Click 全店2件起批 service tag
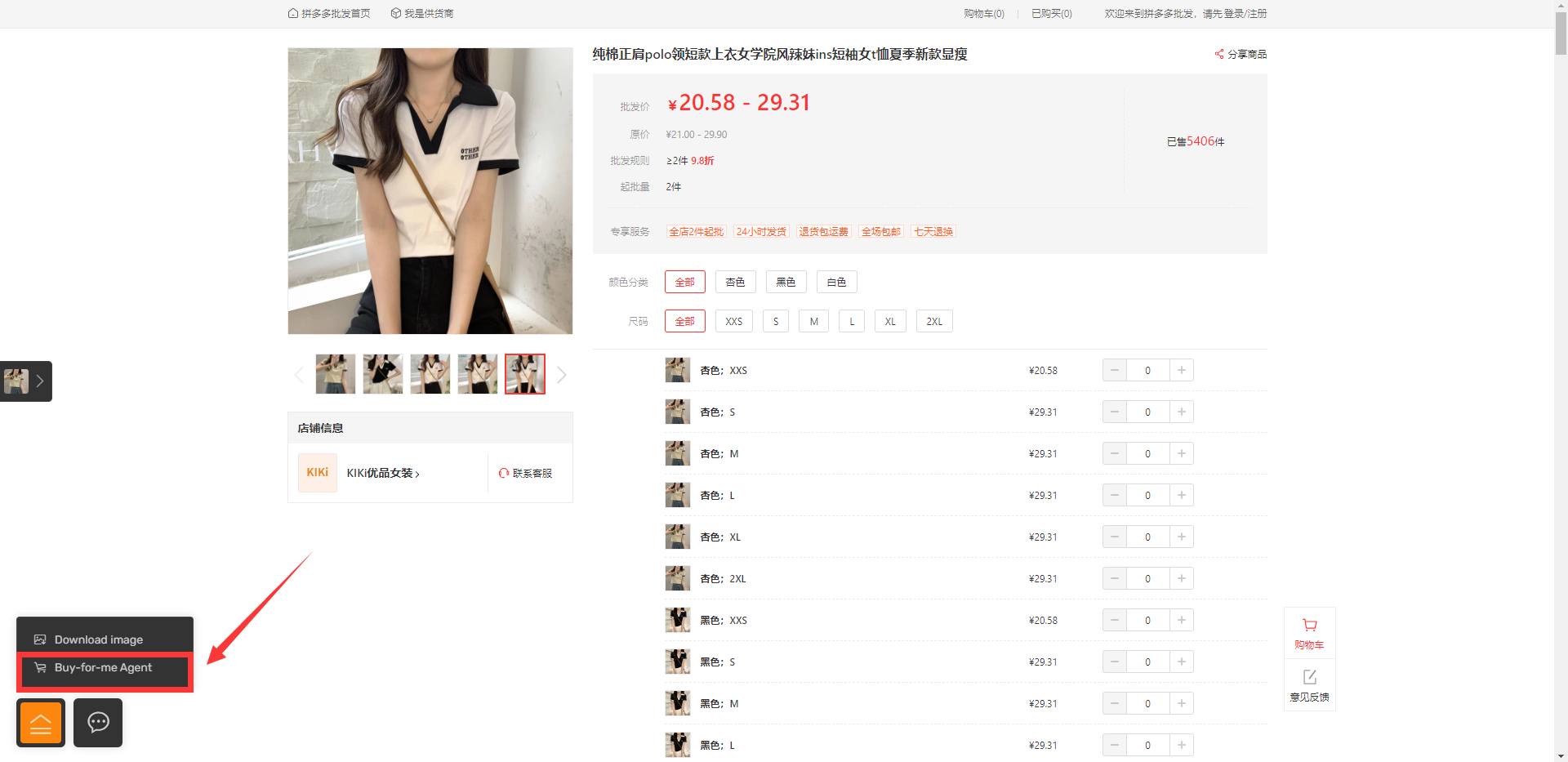 click(697, 232)
